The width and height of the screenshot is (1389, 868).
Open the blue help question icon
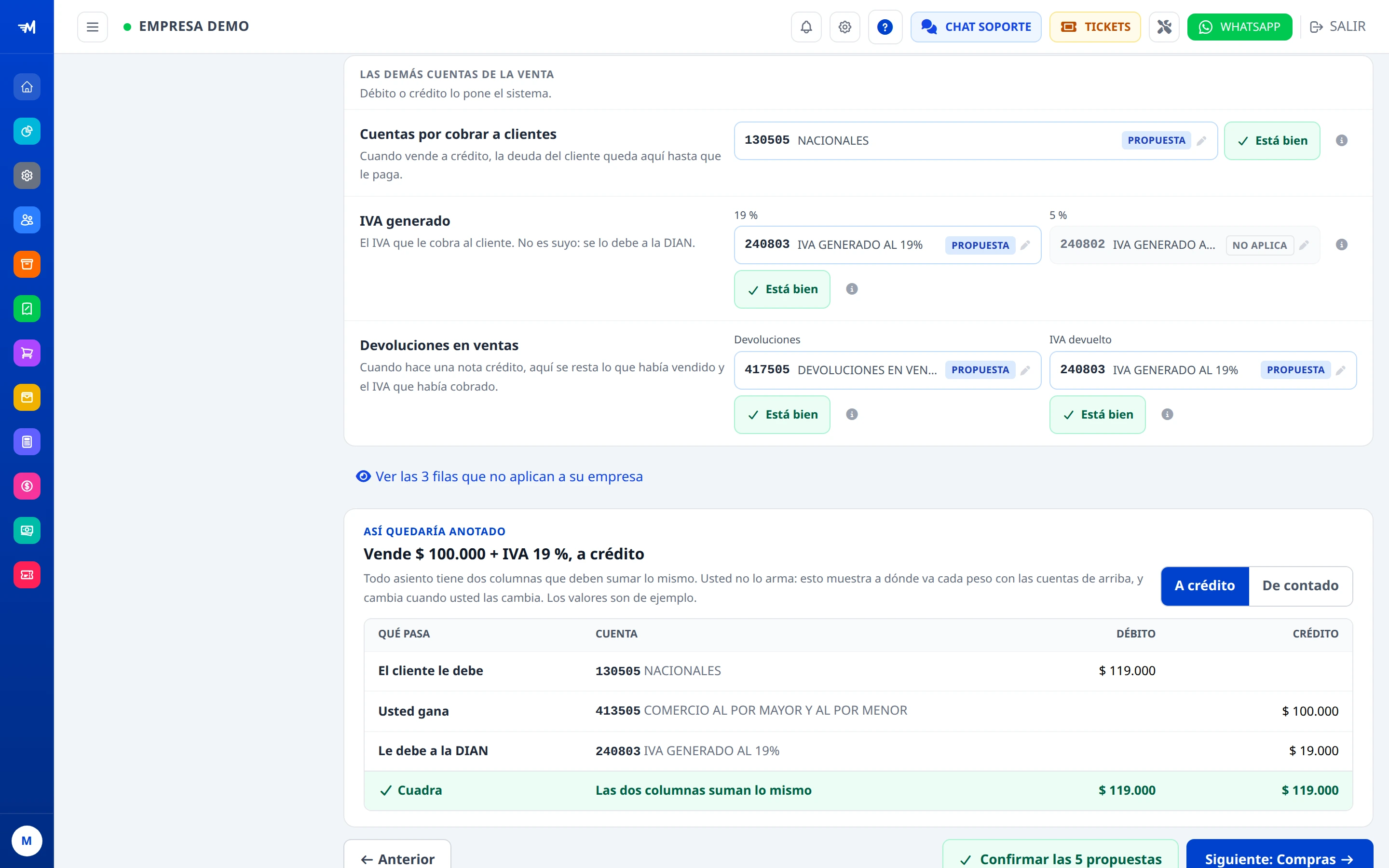pyautogui.click(x=885, y=27)
